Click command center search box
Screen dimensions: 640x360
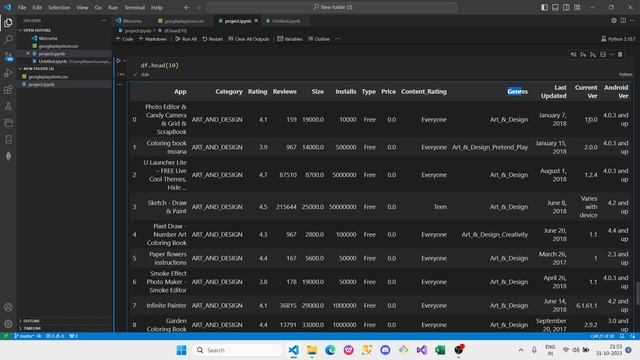point(332,7)
